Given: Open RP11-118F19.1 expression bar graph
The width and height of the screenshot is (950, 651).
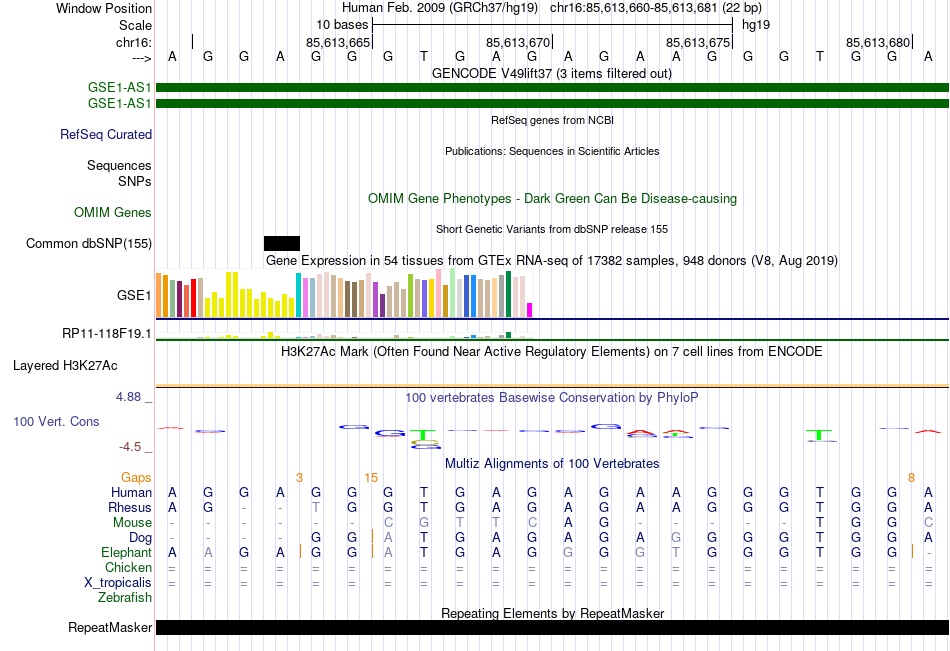Looking at the screenshot, I should point(344,335).
